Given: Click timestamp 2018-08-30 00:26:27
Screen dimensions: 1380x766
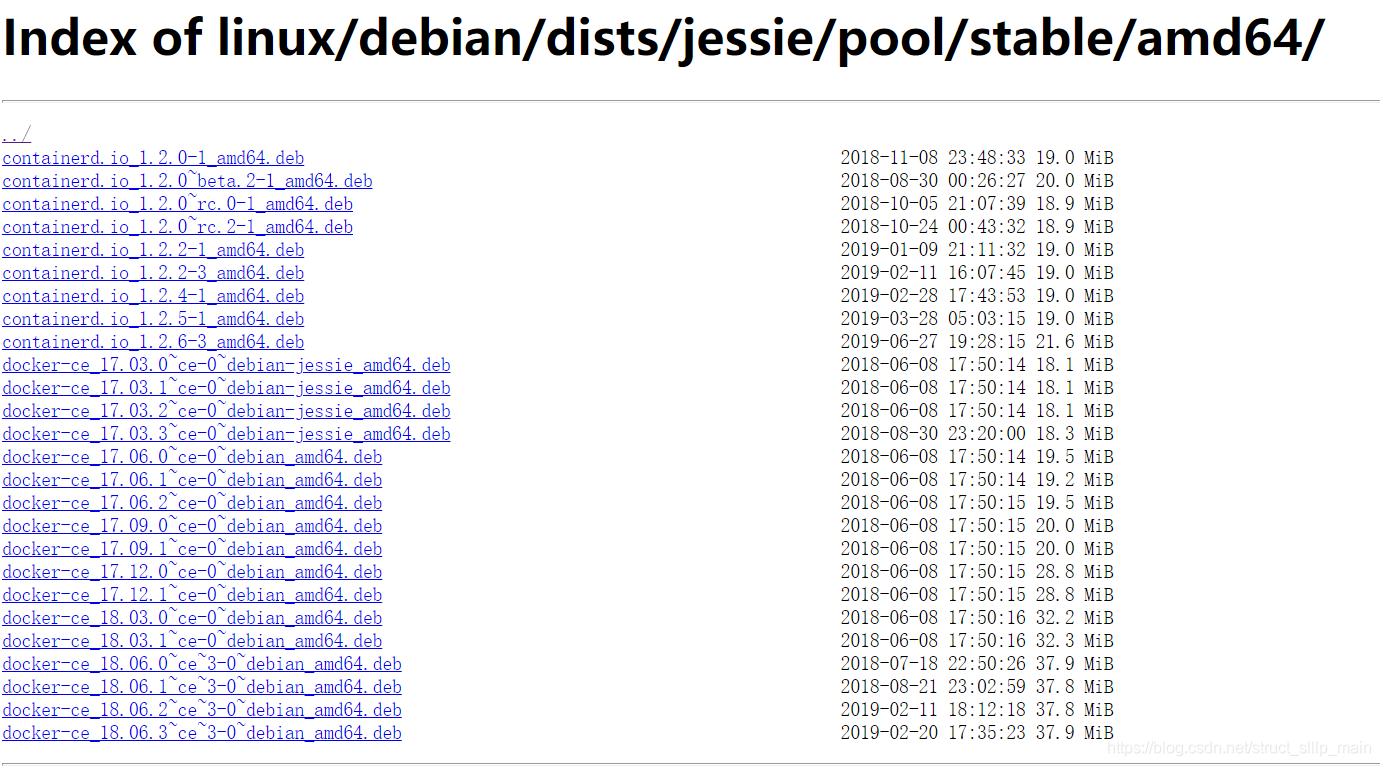Looking at the screenshot, I should (x=933, y=181).
